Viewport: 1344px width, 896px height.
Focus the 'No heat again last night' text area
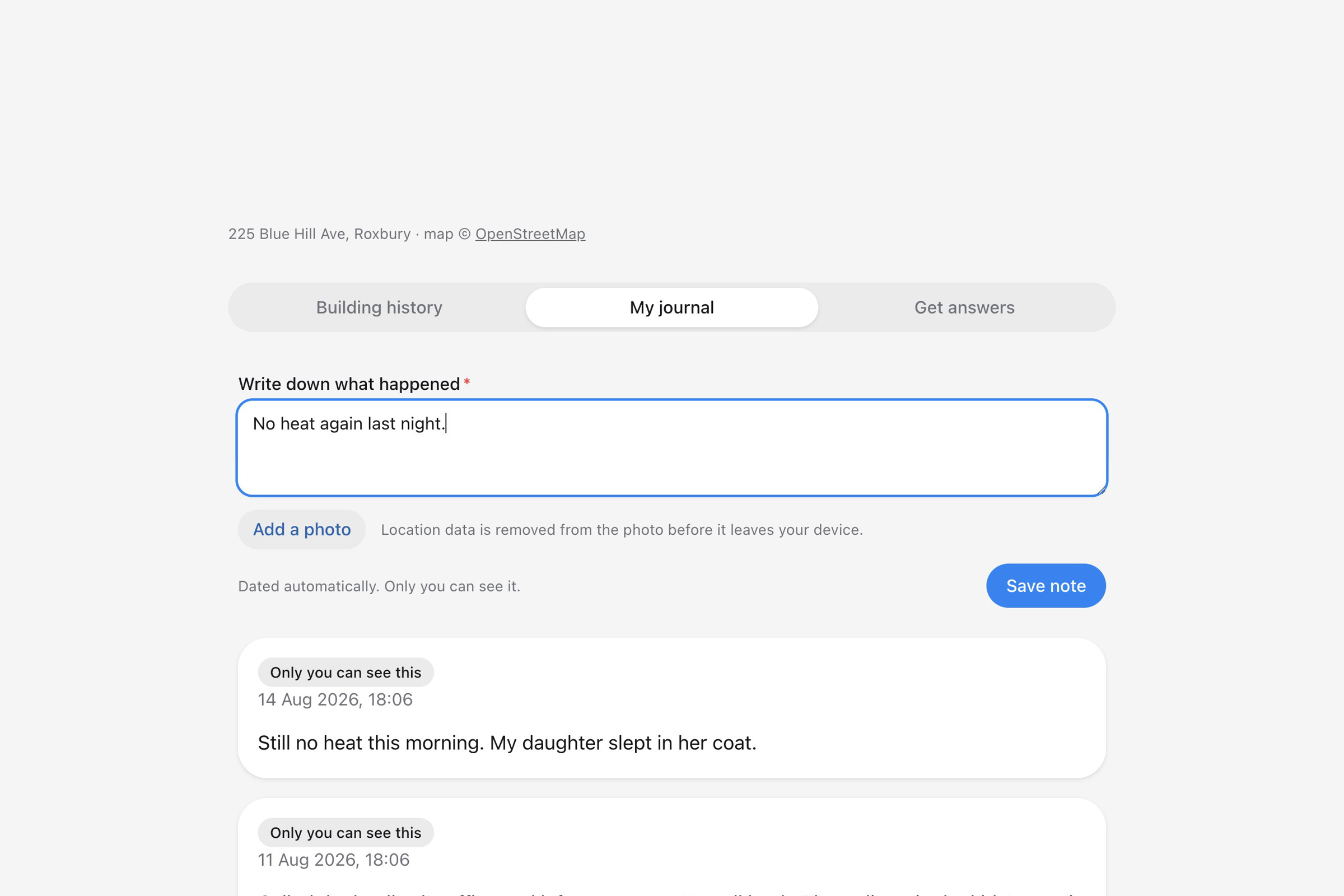pyautogui.click(x=672, y=448)
